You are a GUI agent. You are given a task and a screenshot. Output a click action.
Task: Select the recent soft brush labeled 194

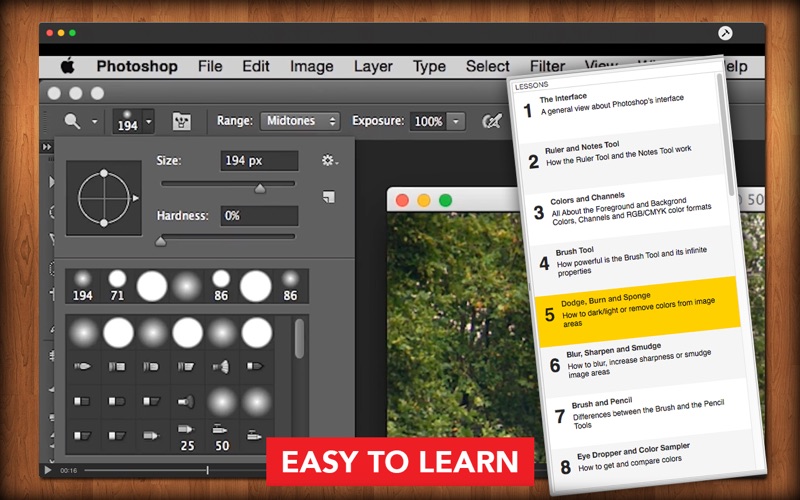(83, 286)
